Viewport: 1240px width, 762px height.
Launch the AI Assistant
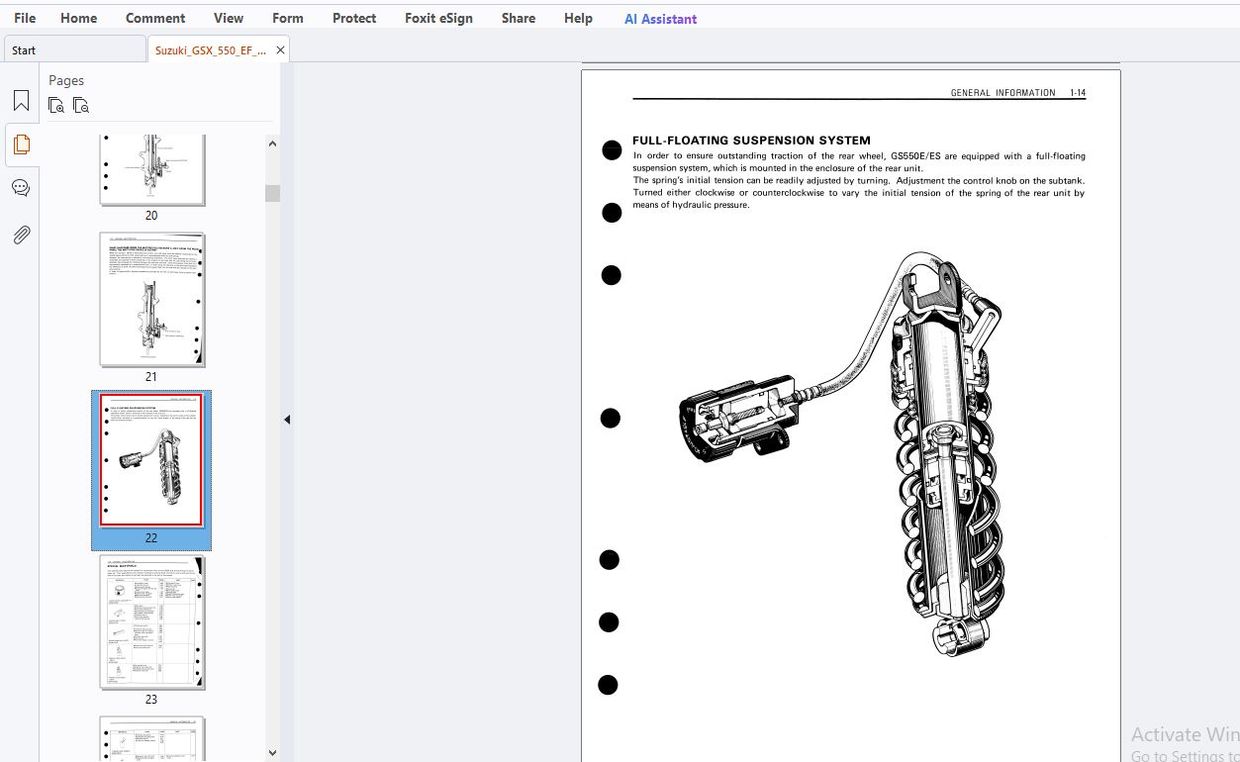point(660,18)
